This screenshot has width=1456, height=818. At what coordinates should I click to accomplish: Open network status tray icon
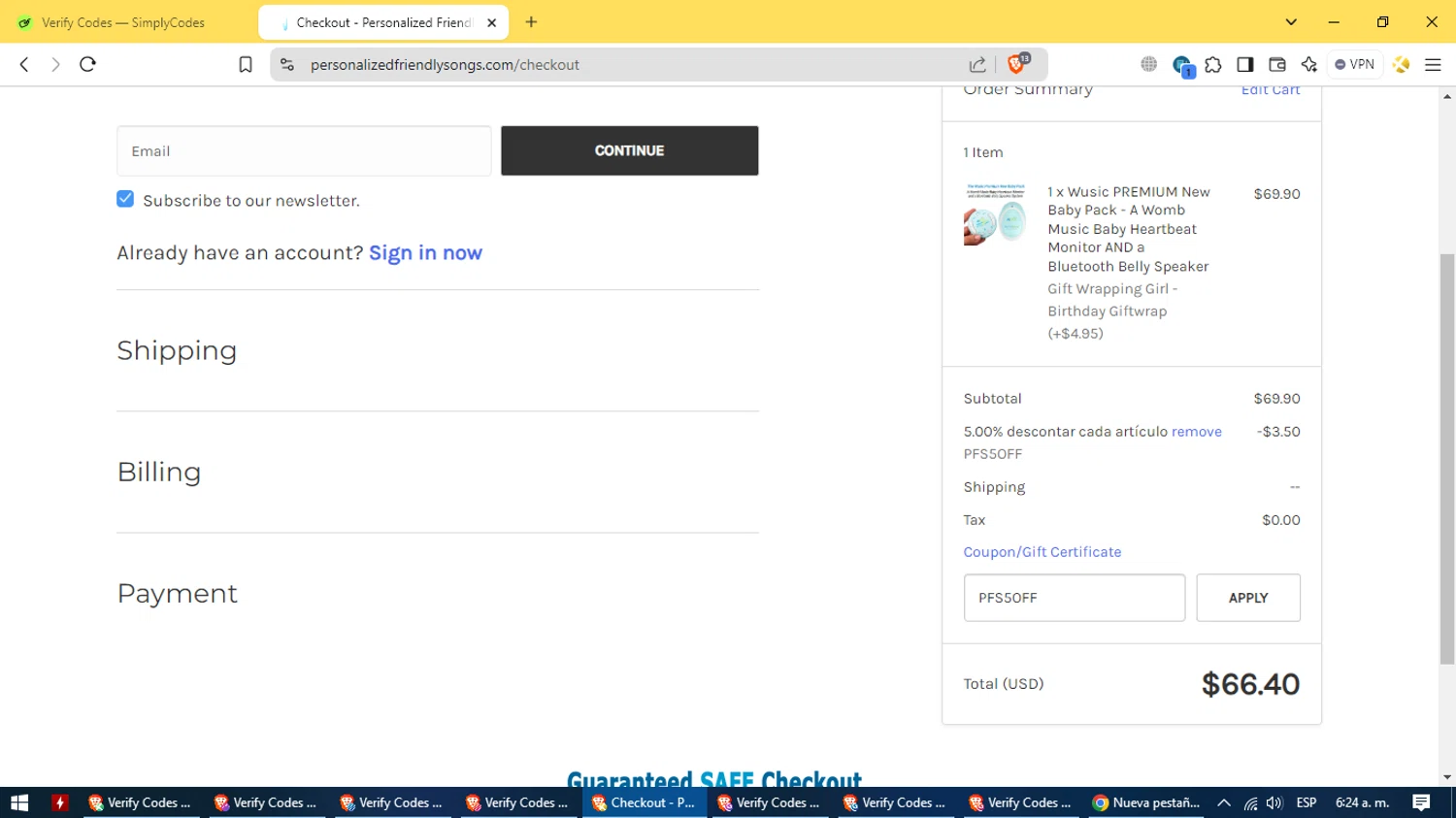click(1250, 802)
